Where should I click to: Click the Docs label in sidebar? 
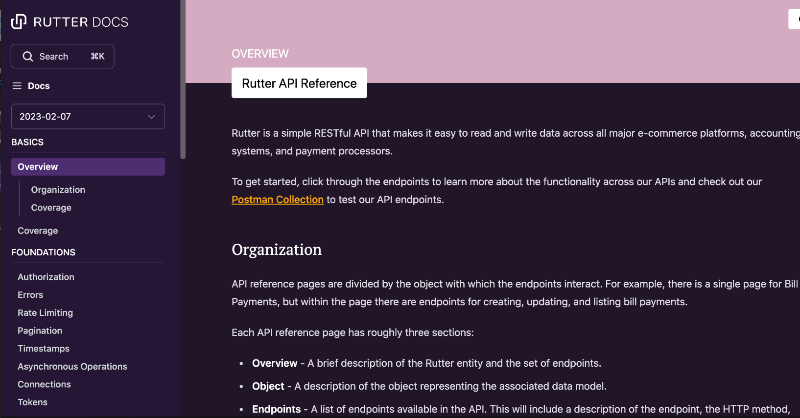coord(38,86)
